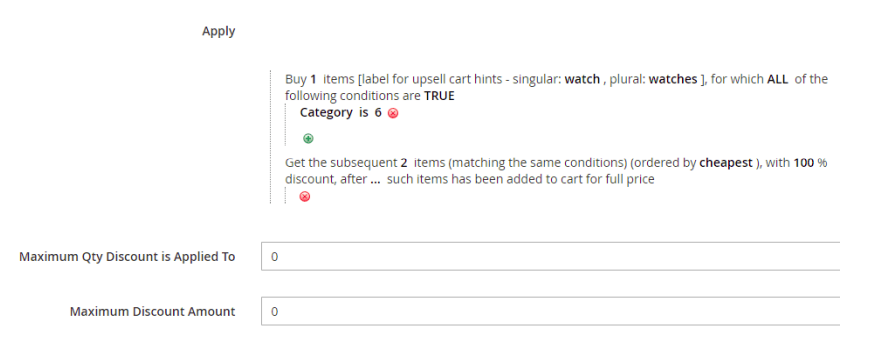Remove the Category is 6 condition
This screenshot has height=360, width=876.
(393, 113)
